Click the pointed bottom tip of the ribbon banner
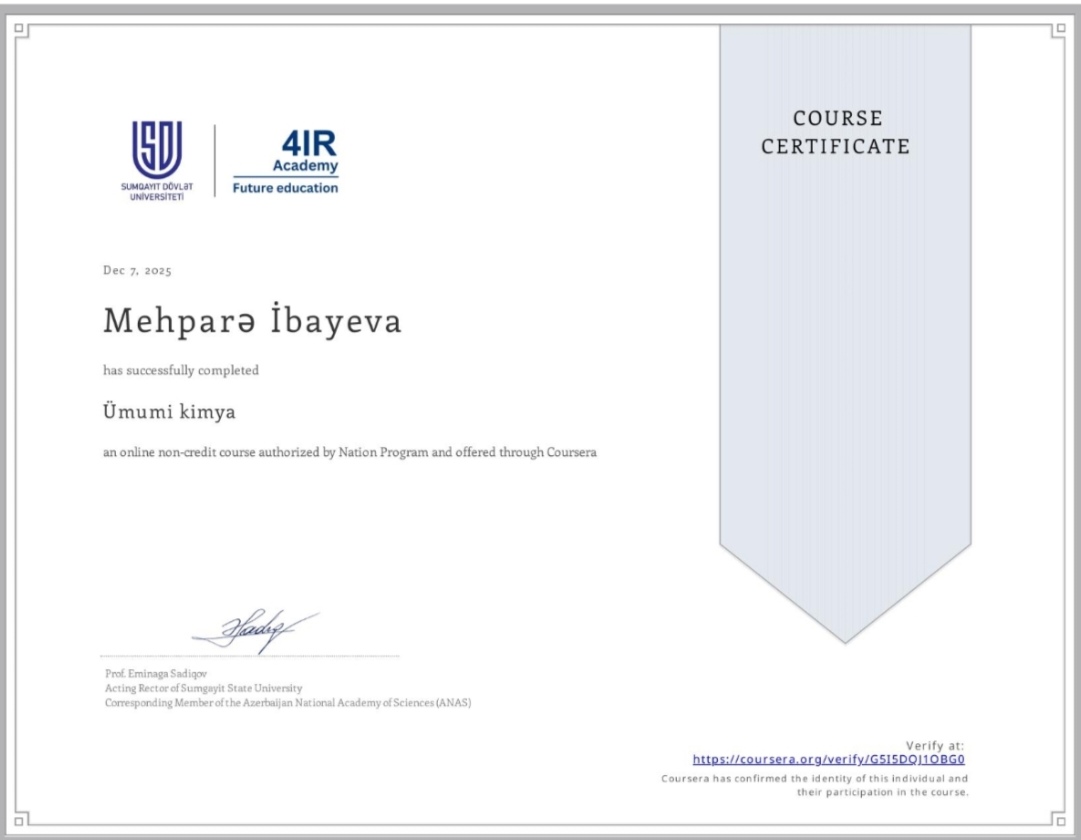The image size is (1081, 840). pyautogui.click(x=845, y=636)
